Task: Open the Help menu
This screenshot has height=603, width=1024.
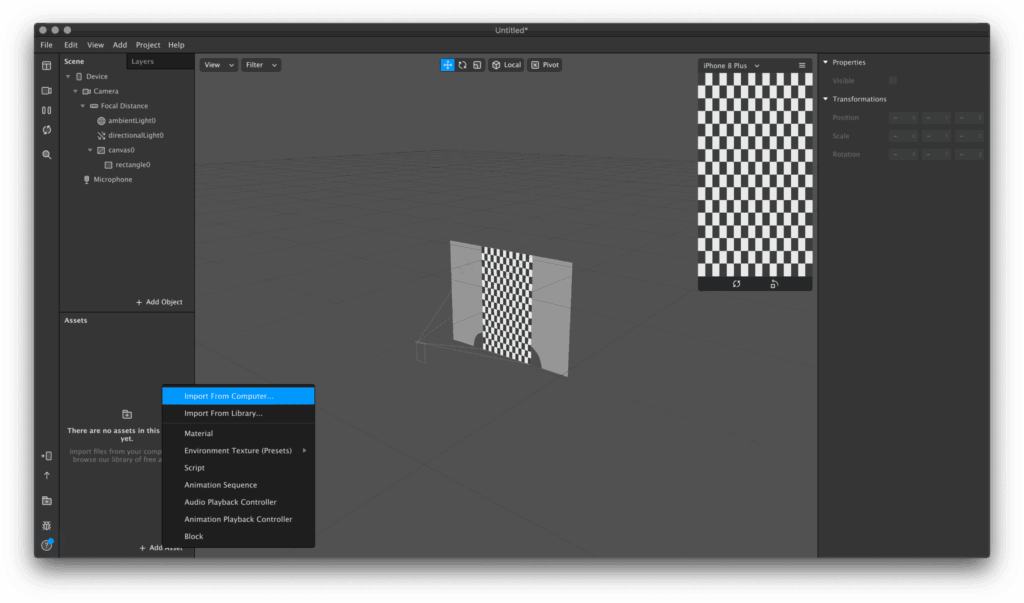Action: point(176,45)
